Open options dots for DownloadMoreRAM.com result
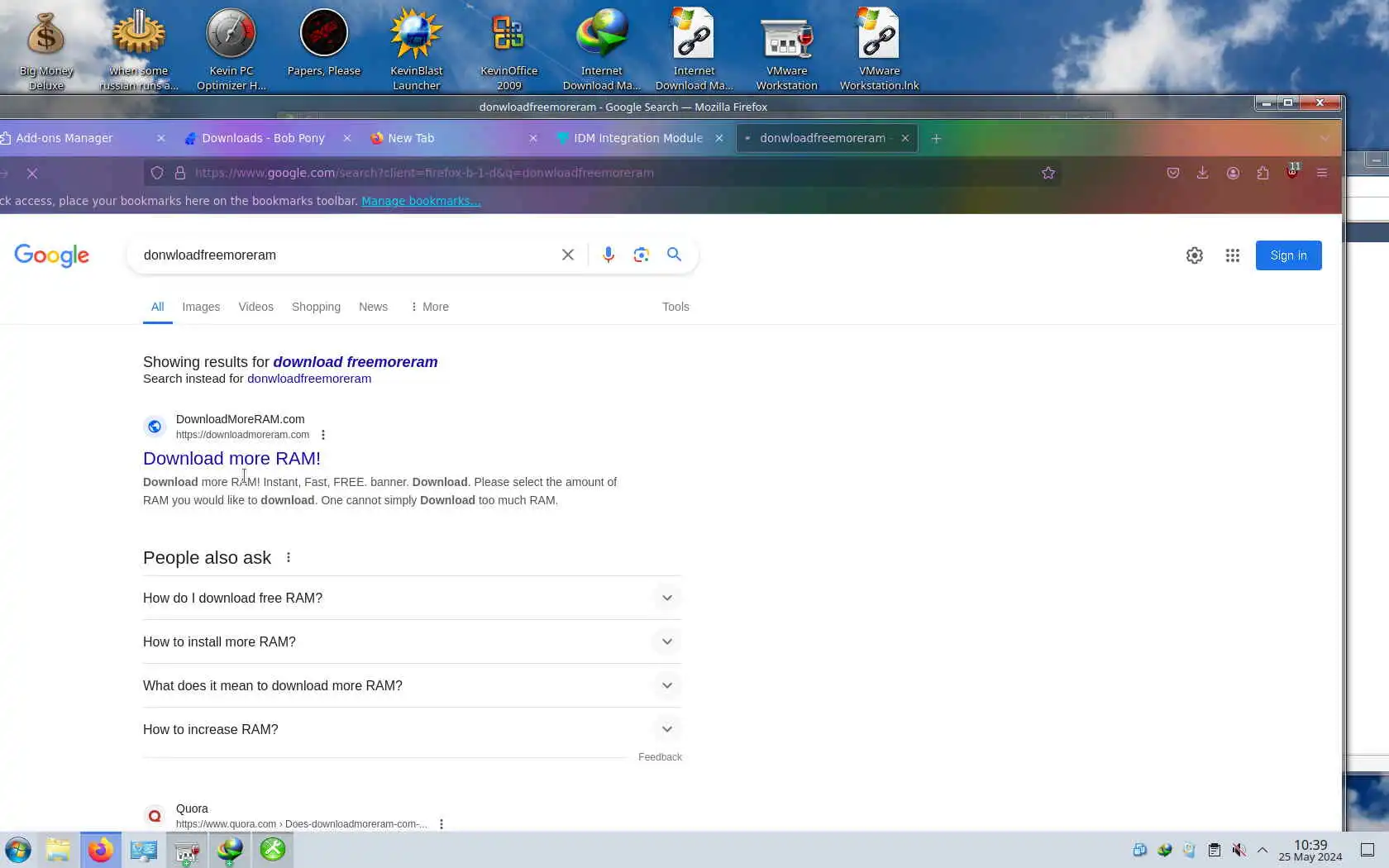This screenshot has height=868, width=1389. [x=323, y=435]
